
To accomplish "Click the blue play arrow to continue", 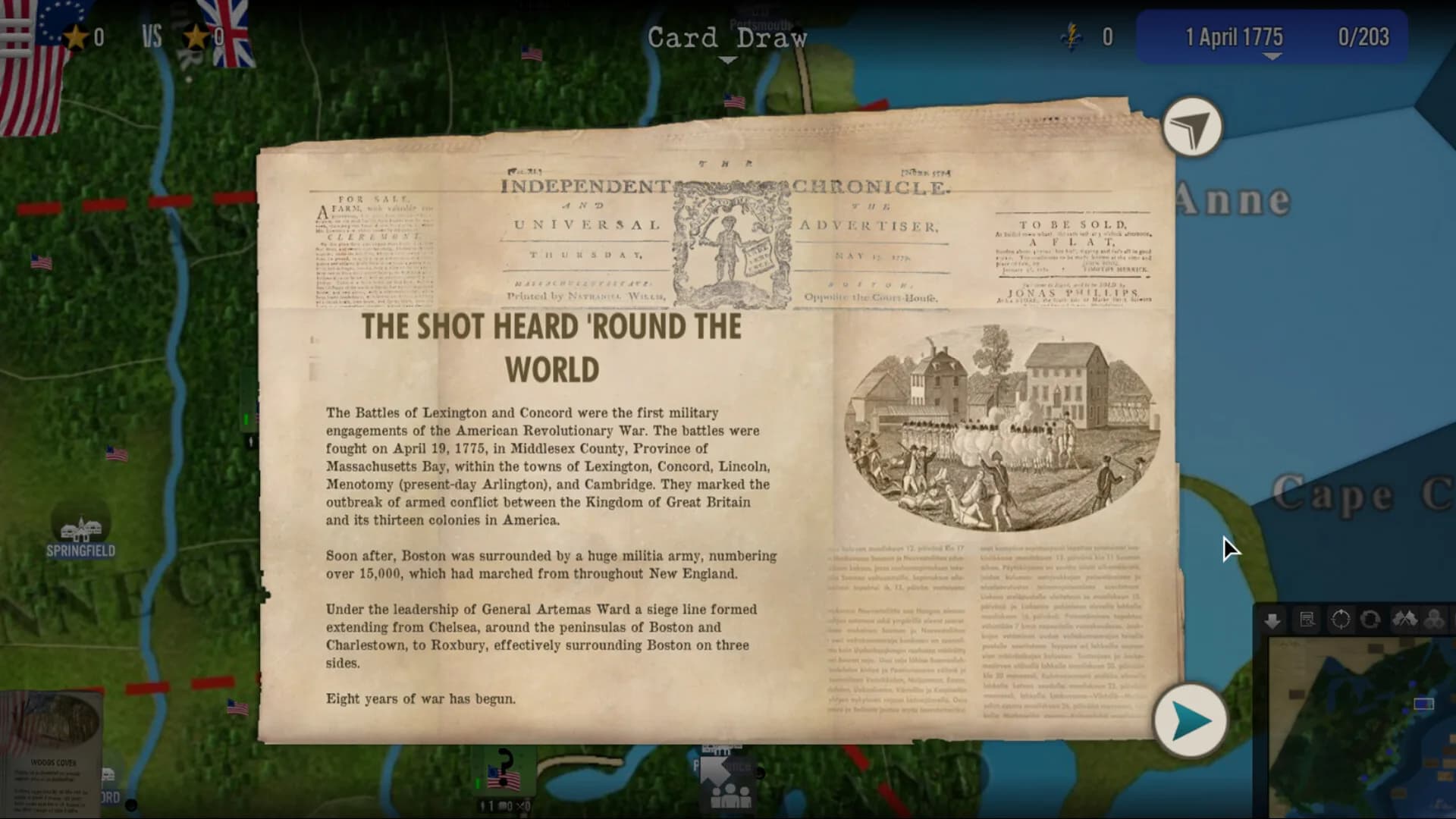I will (1190, 720).
